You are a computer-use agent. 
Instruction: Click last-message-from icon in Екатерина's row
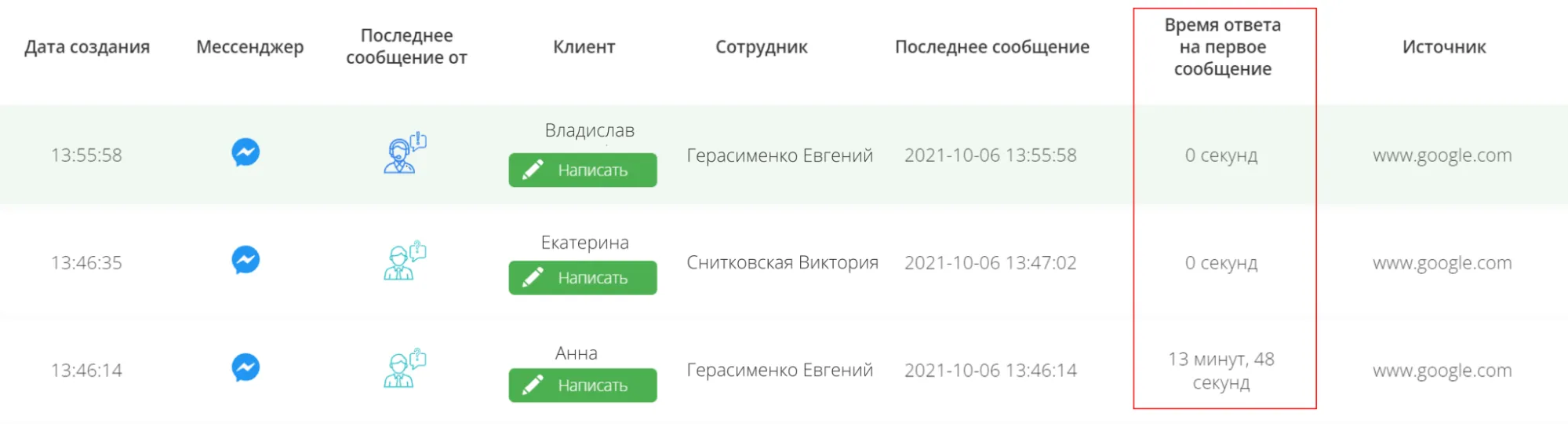tap(404, 261)
